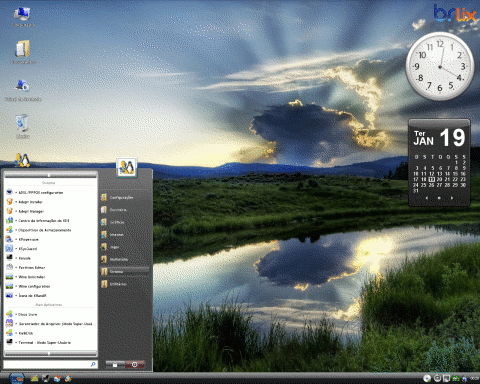Click the red power shutdown button
The width and height of the screenshot is (480, 384).
[135, 365]
